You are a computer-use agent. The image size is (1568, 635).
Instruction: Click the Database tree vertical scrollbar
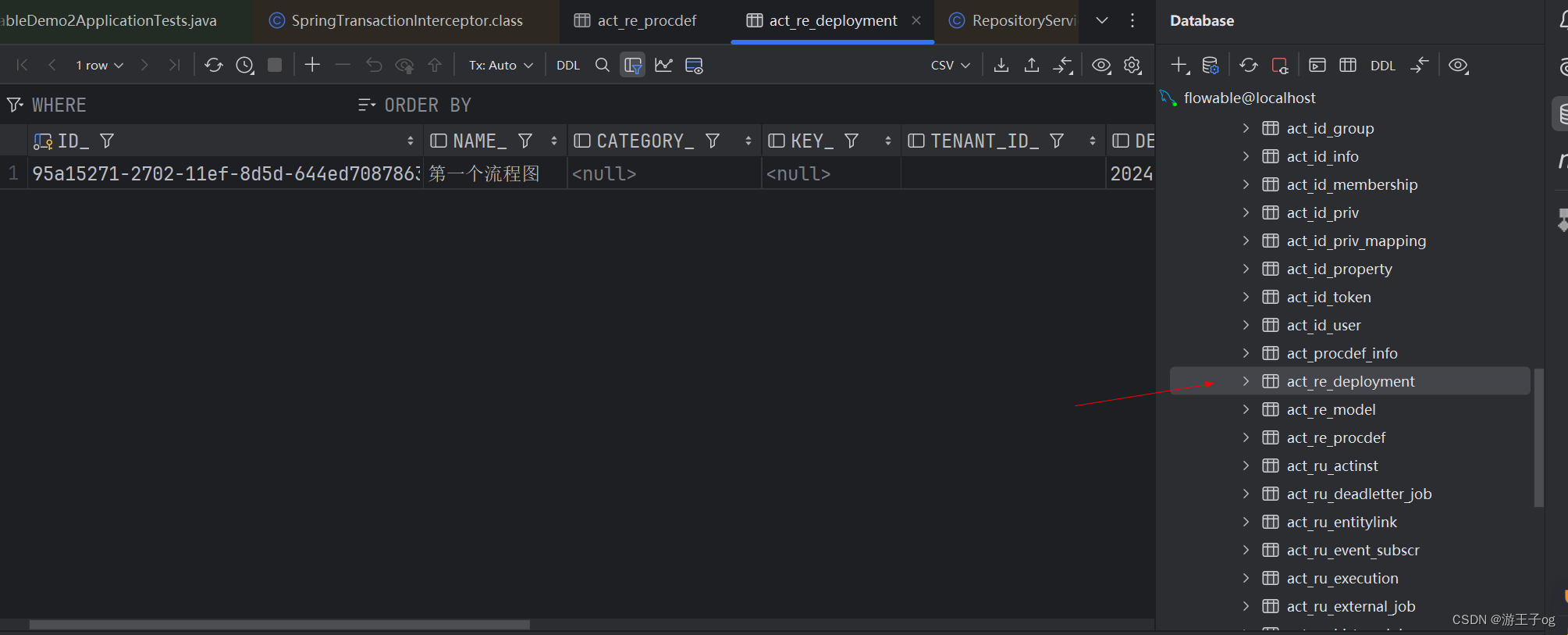click(1539, 437)
